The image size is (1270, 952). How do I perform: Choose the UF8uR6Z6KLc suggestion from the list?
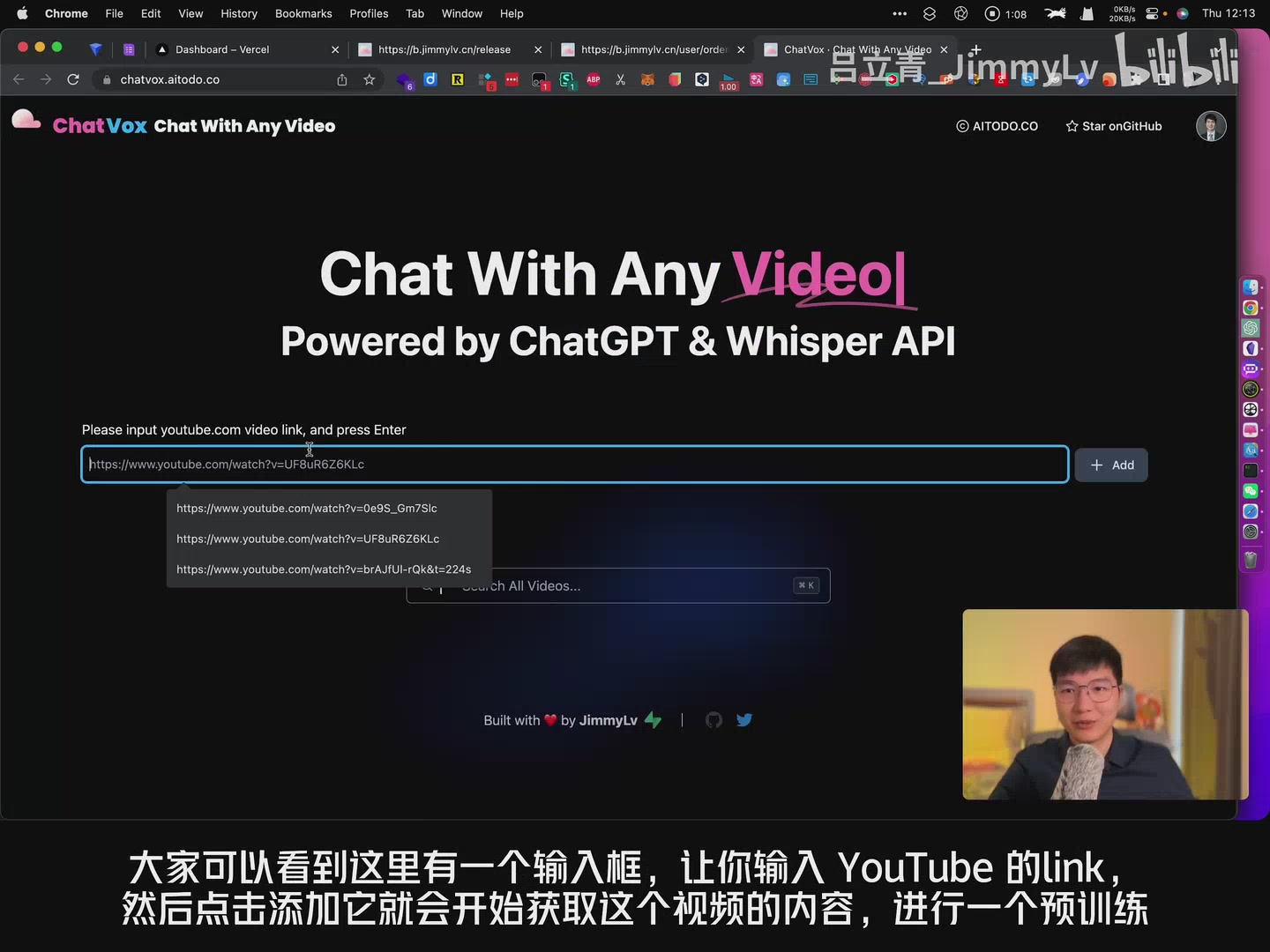[x=308, y=539]
